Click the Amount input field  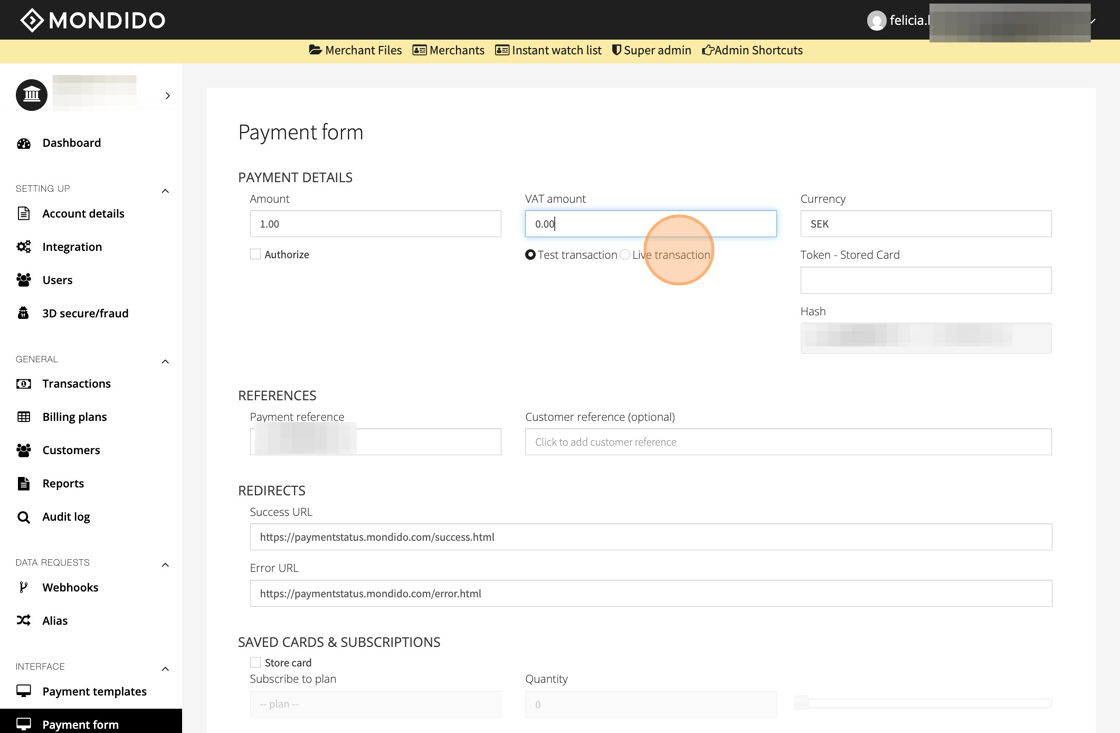(x=376, y=224)
